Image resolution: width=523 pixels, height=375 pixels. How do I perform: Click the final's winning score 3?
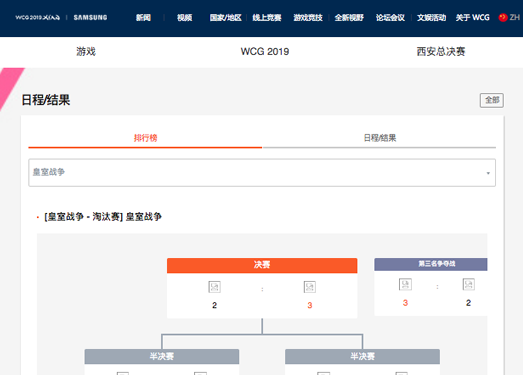tap(310, 305)
